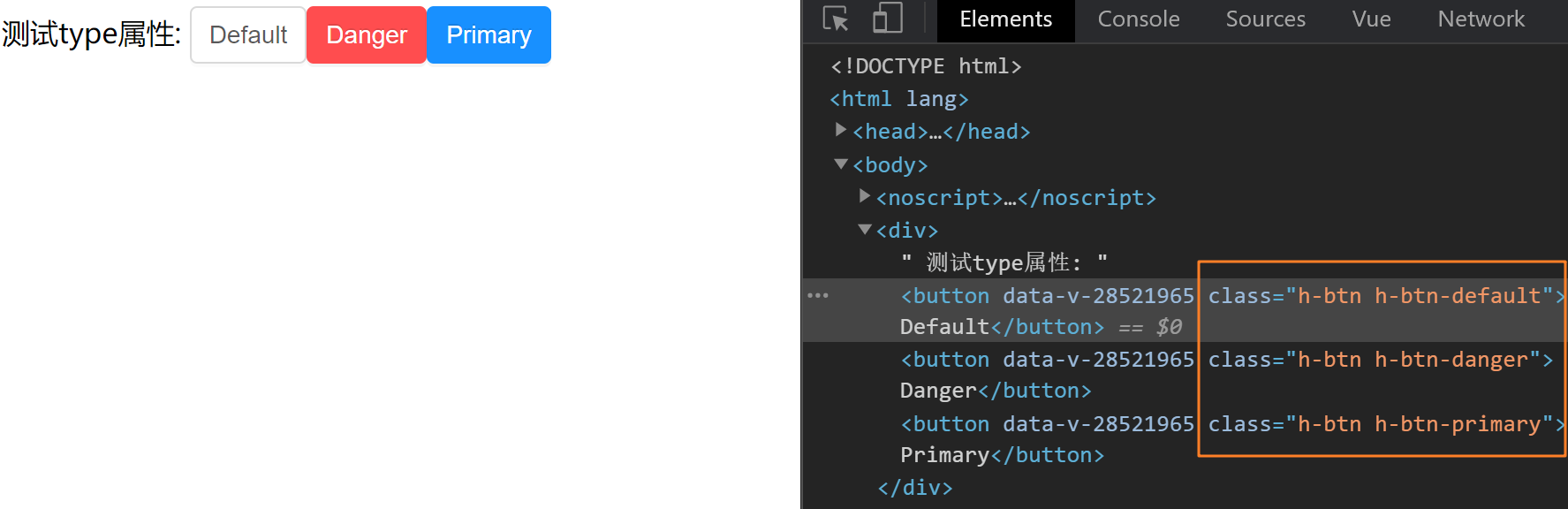This screenshot has height=509, width=1568.
Task: Select the DOCTYPE html line
Action: [x=926, y=66]
